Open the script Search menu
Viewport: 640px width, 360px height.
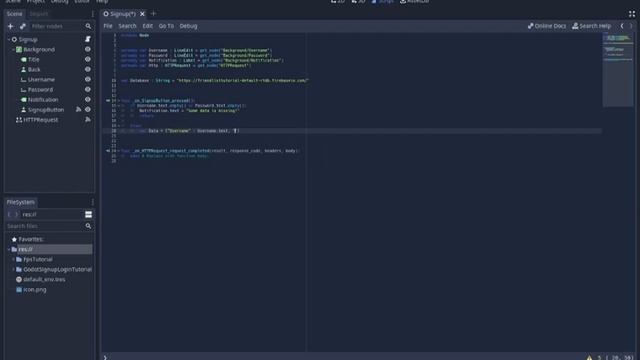[127, 26]
